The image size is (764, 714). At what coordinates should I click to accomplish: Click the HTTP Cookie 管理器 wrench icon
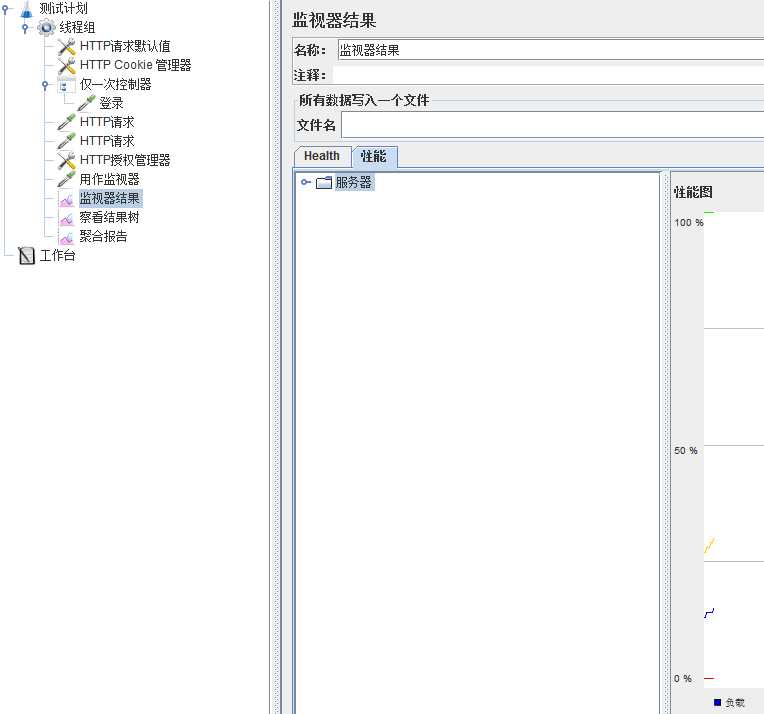pos(66,65)
